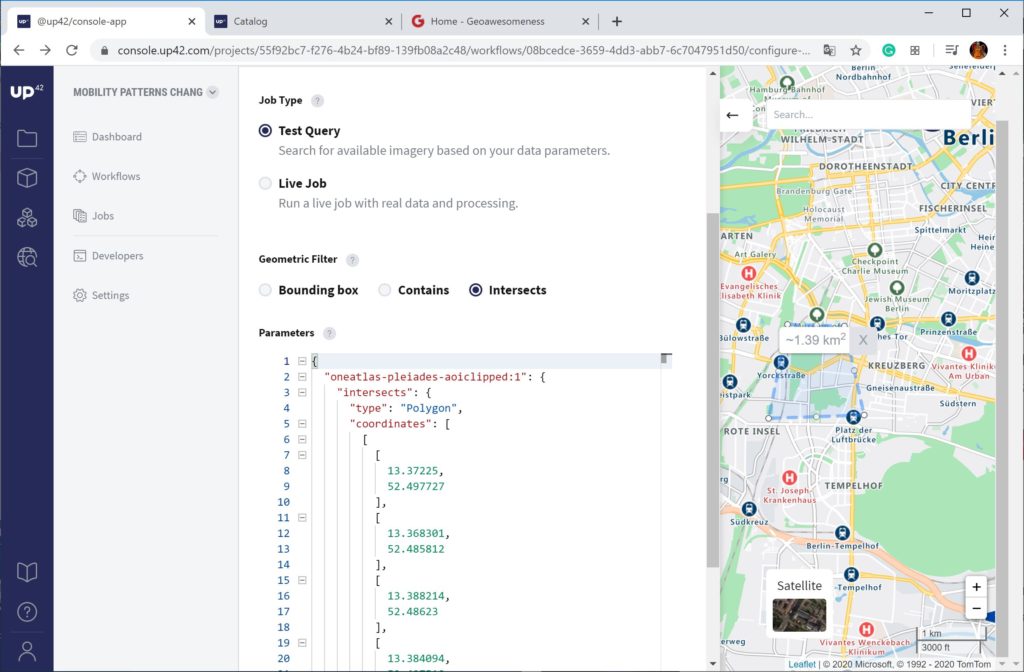The width and height of the screenshot is (1024, 672).
Task: Open the Blocks cube icon in sidebar
Action: click(27, 178)
